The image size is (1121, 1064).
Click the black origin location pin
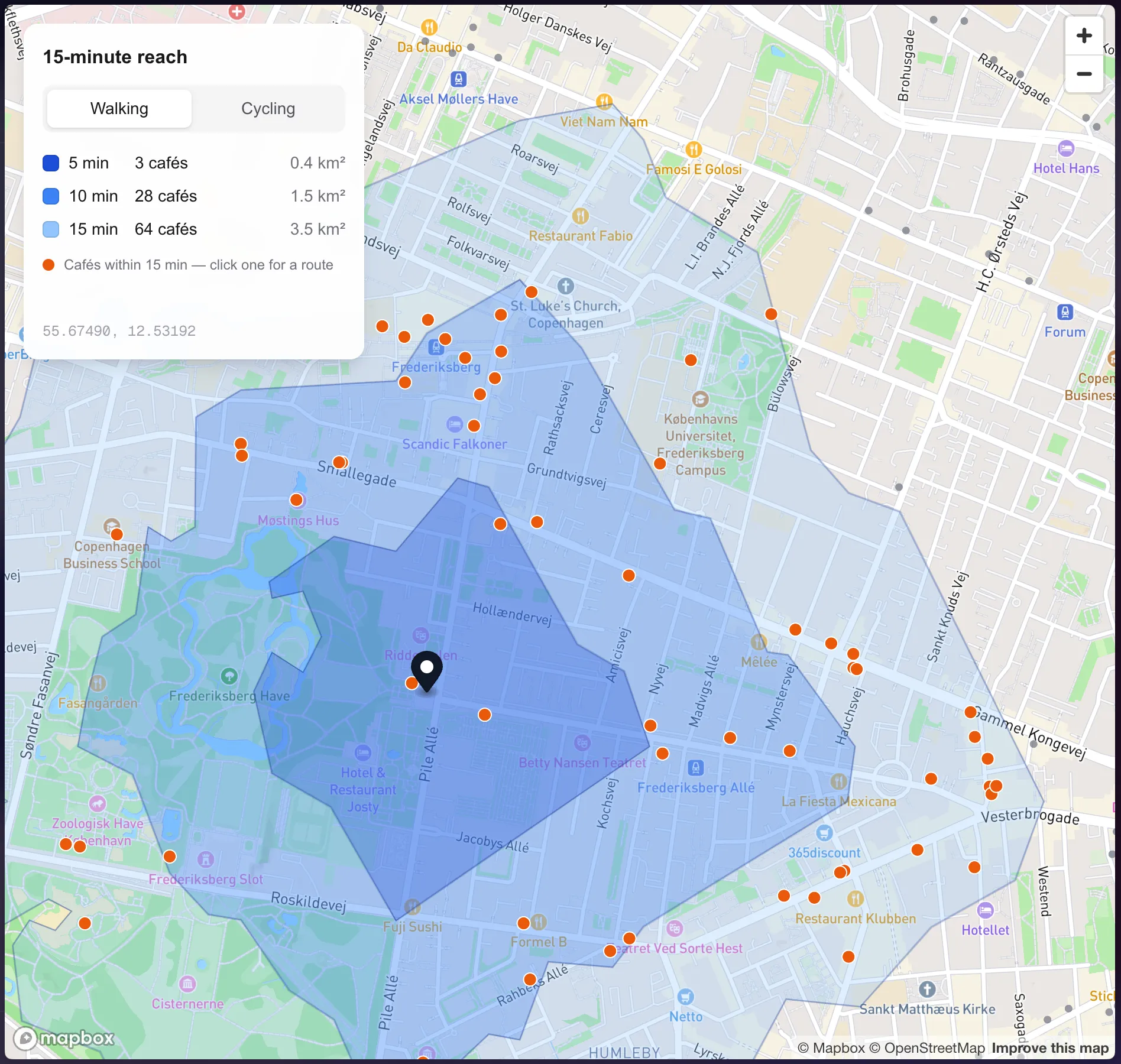[426, 670]
